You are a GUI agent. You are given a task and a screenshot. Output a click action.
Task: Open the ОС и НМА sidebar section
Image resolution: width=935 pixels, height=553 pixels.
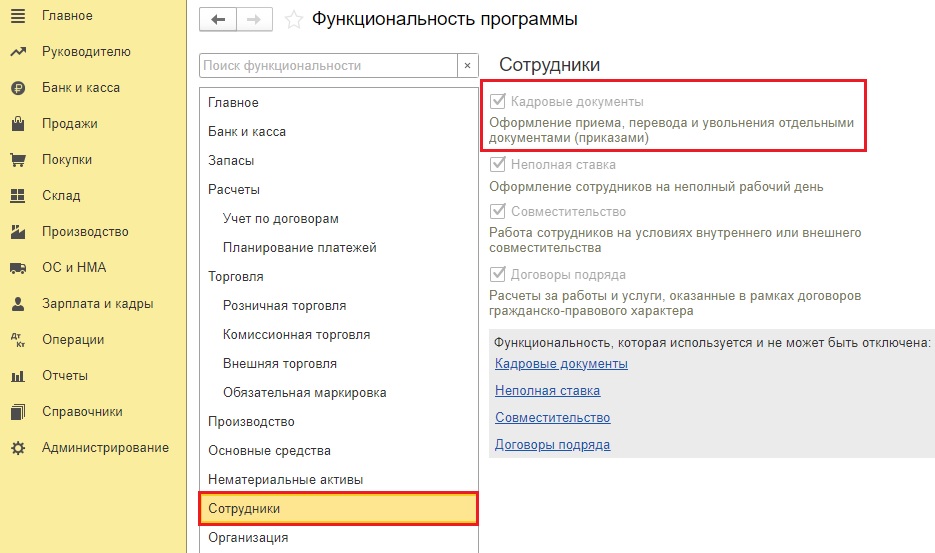[x=74, y=267]
